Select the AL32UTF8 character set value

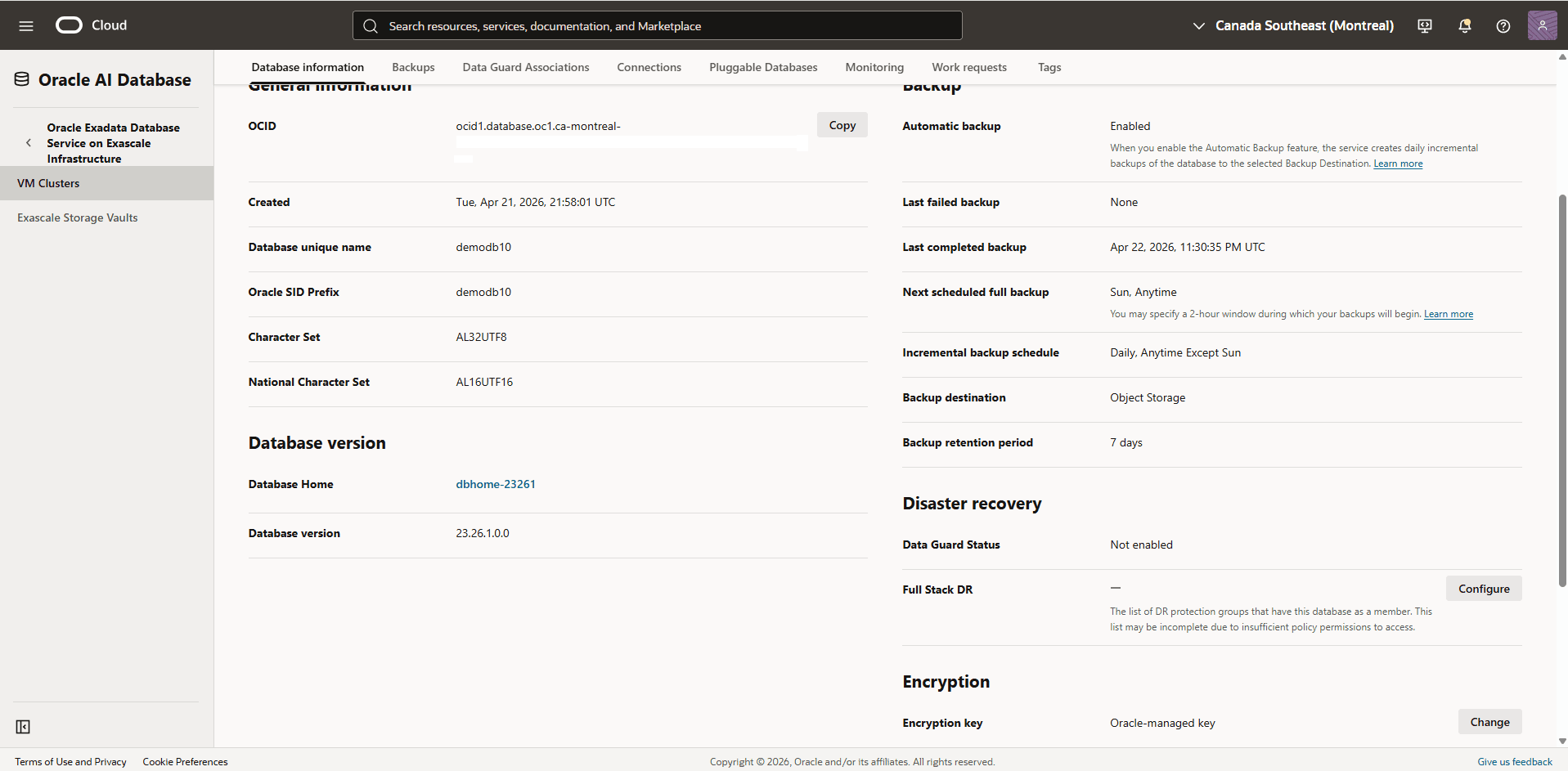(481, 337)
